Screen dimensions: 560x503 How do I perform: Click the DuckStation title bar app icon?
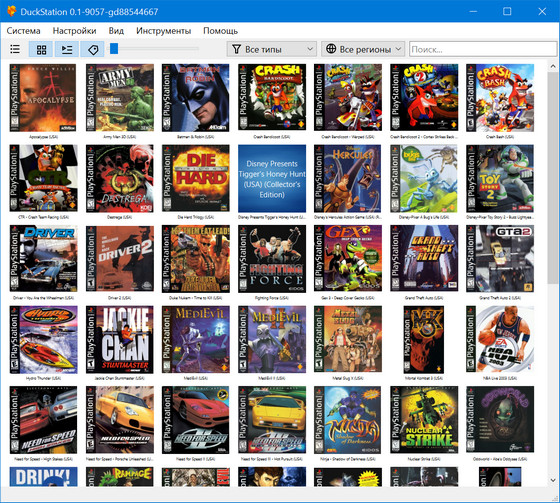click(x=11, y=11)
